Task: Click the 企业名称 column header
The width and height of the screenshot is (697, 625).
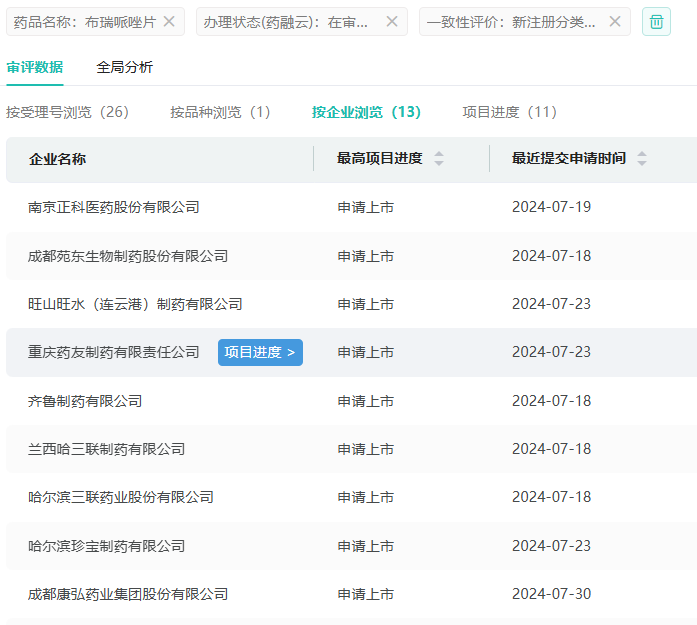Action: coord(57,159)
